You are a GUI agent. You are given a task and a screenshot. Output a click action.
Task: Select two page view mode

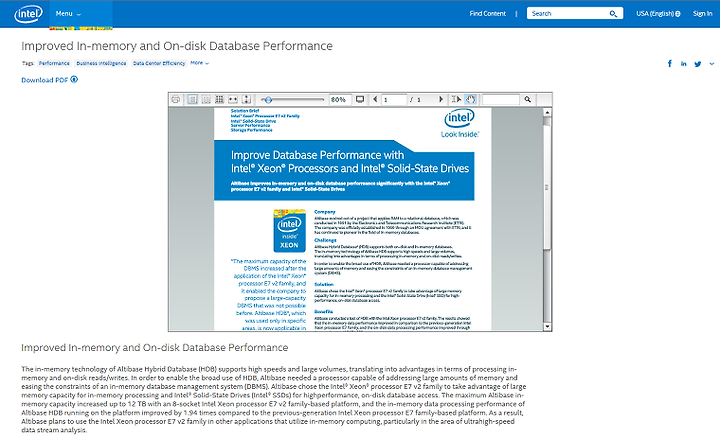(x=206, y=99)
